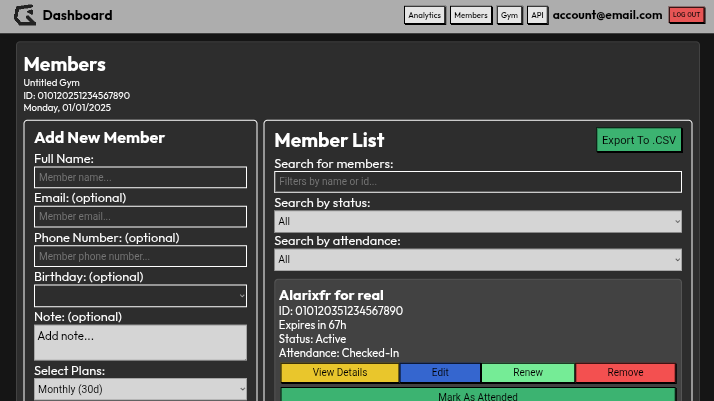Focus the member Email field

140,217
